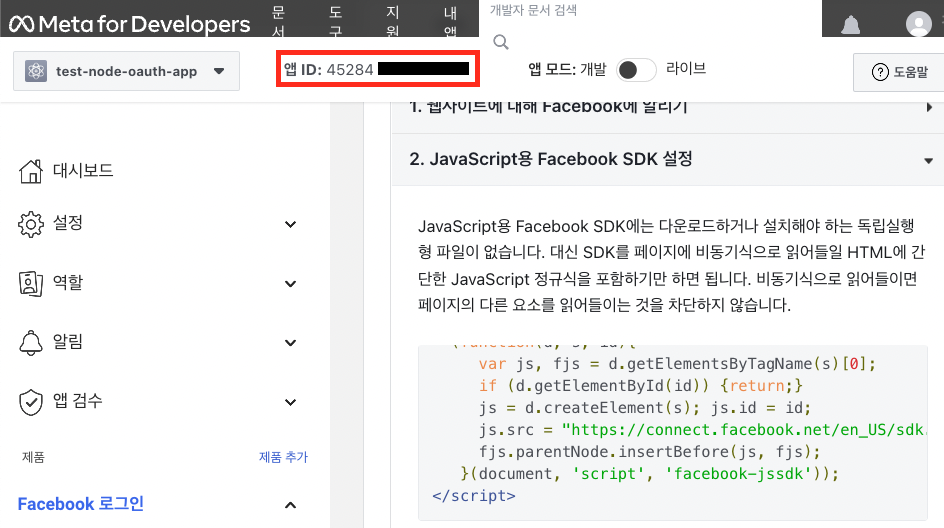Click the 앱 검수 shield icon
Viewport: 944px width, 528px height.
pyautogui.click(x=31, y=402)
